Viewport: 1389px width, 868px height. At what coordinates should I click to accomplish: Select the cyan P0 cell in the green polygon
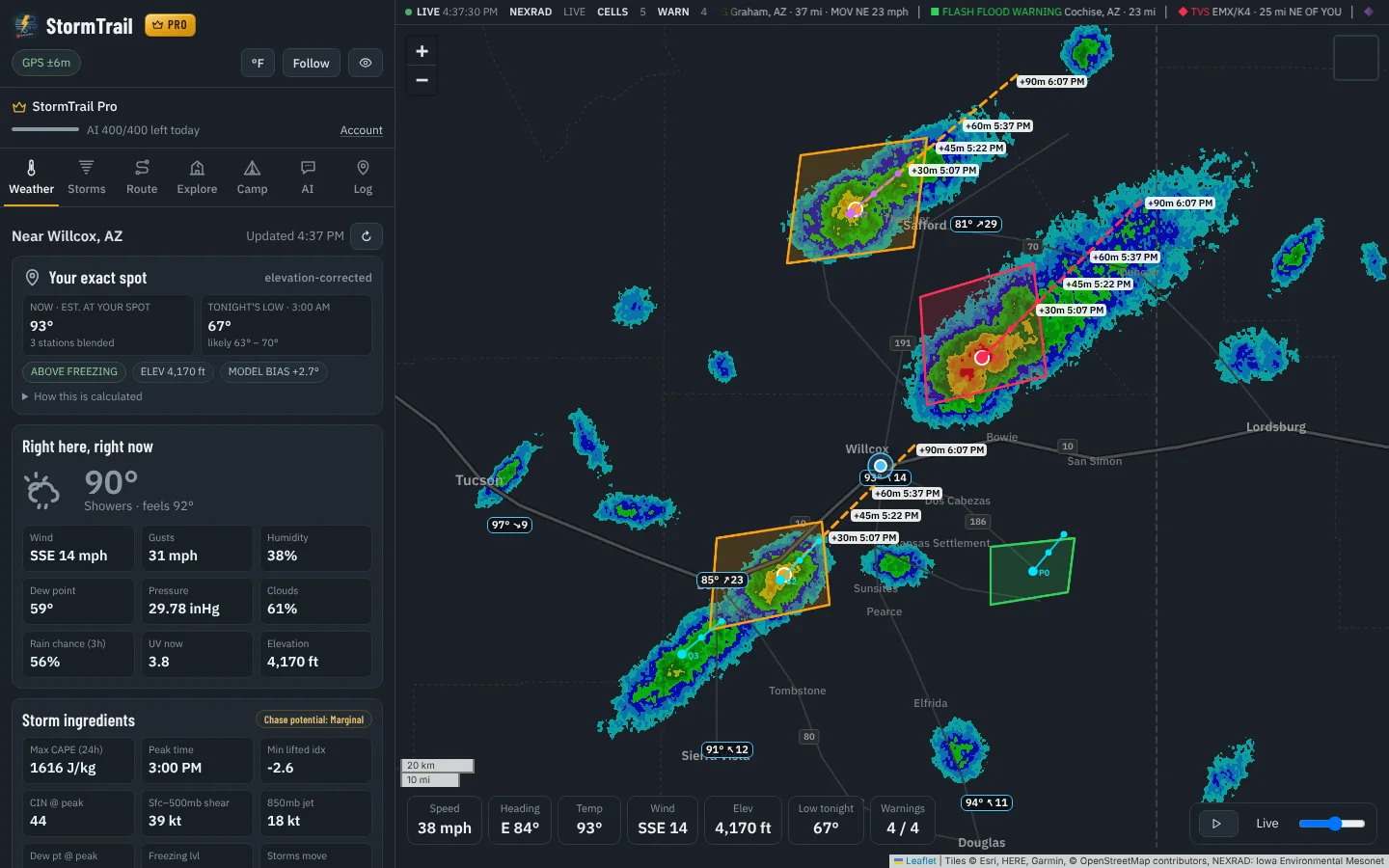1033,572
